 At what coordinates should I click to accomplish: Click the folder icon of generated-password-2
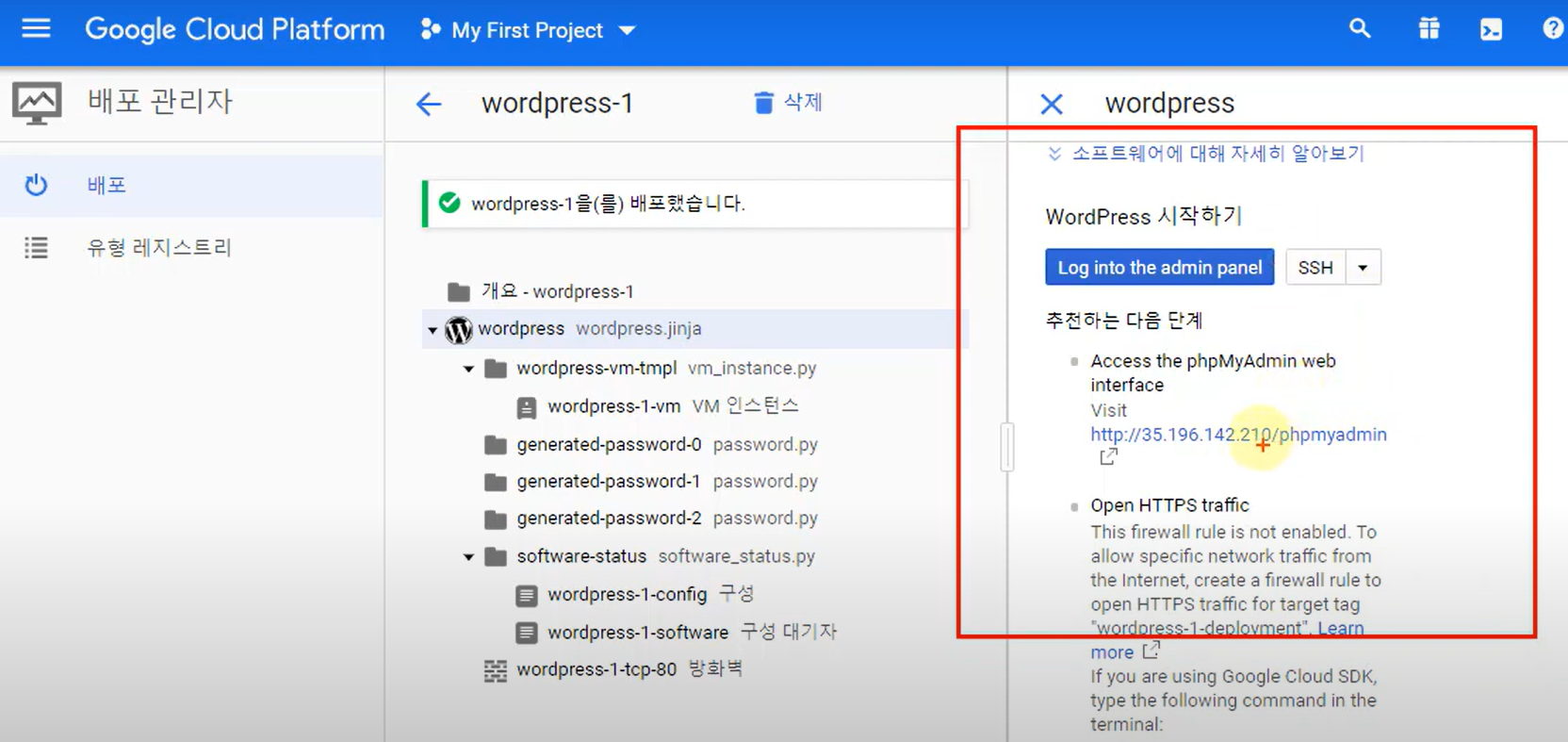496,519
